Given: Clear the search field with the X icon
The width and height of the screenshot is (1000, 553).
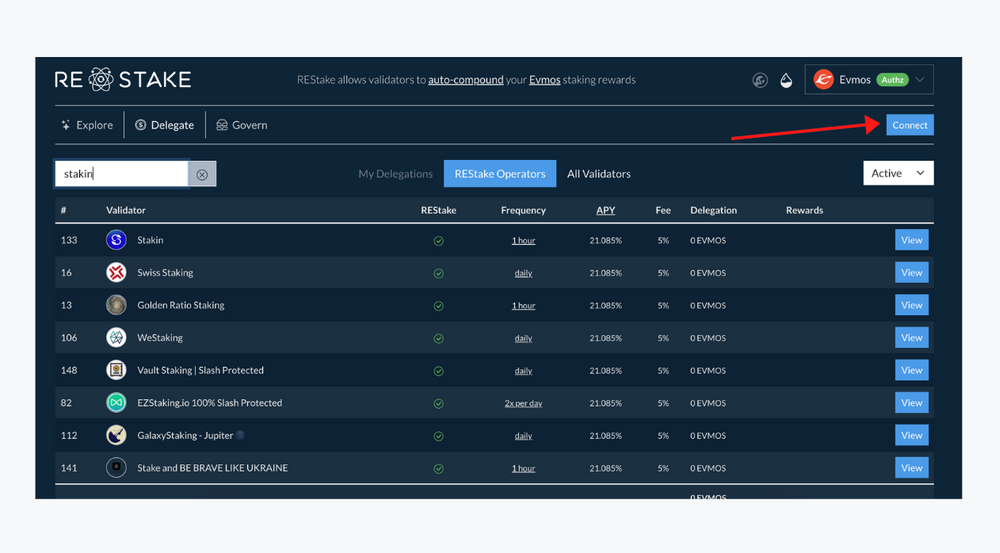Looking at the screenshot, I should click(202, 174).
